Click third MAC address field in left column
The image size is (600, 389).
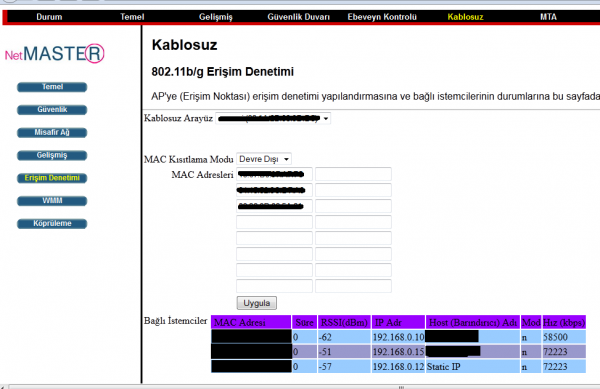[x=274, y=206]
